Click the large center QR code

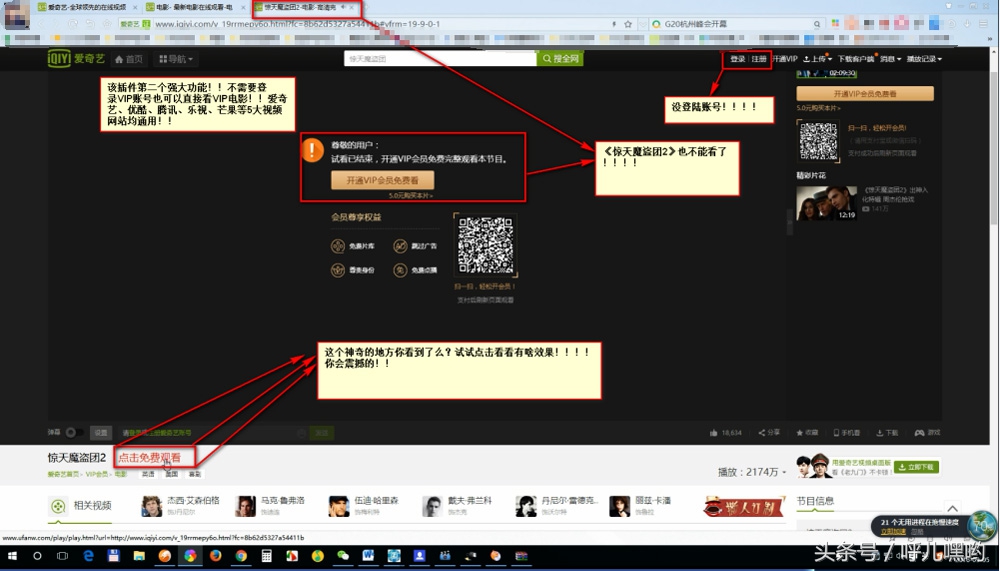[x=485, y=246]
